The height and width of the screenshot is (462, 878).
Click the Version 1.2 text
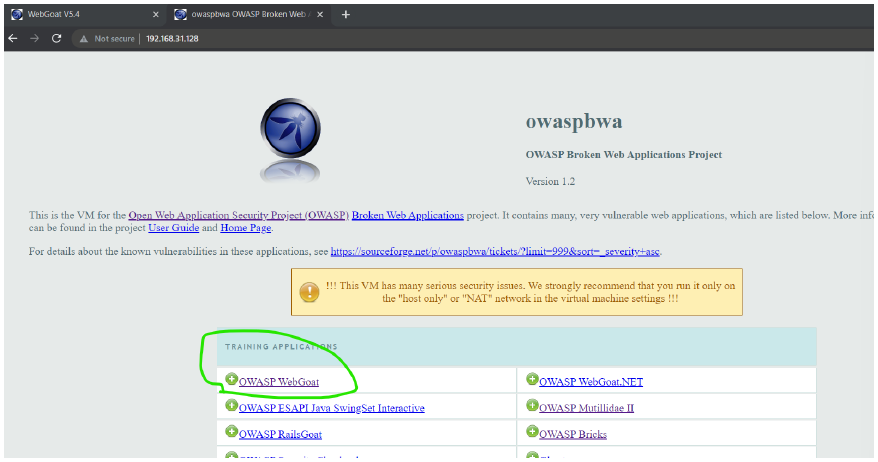[x=550, y=181]
